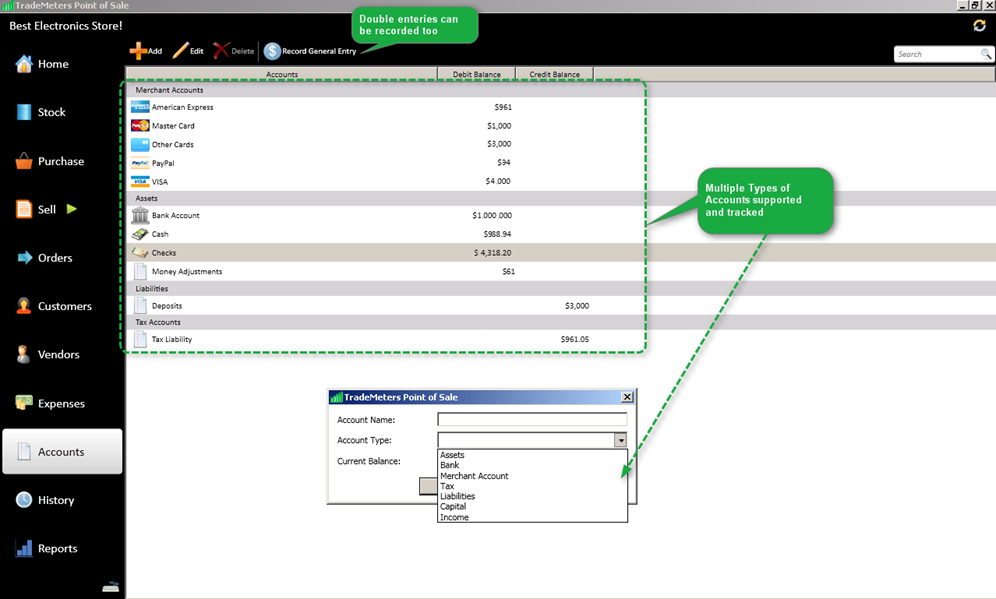Click the Delete red X icon
Image resolution: width=996 pixels, height=599 pixels.
point(221,51)
